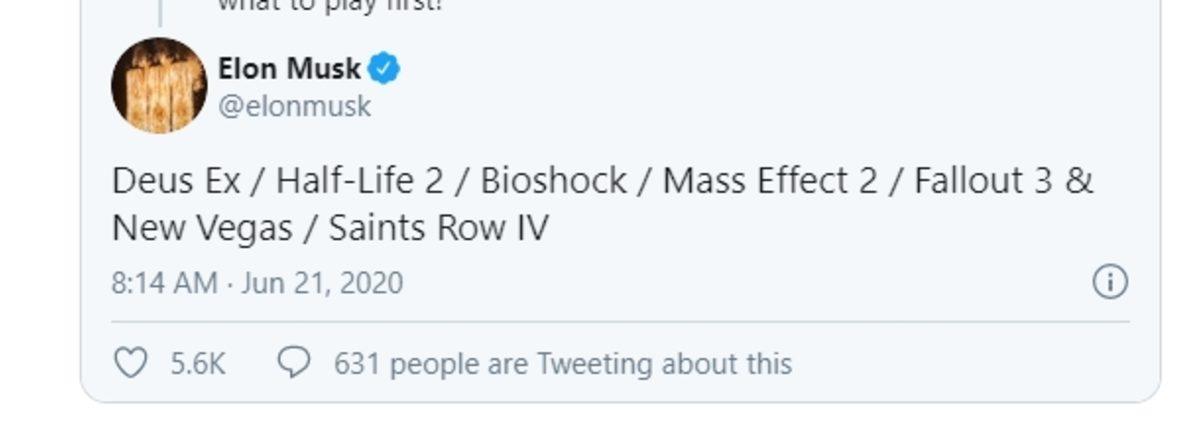1200x429 pixels.
Task: Click "New Vegas" in the tweet text
Action: point(200,228)
